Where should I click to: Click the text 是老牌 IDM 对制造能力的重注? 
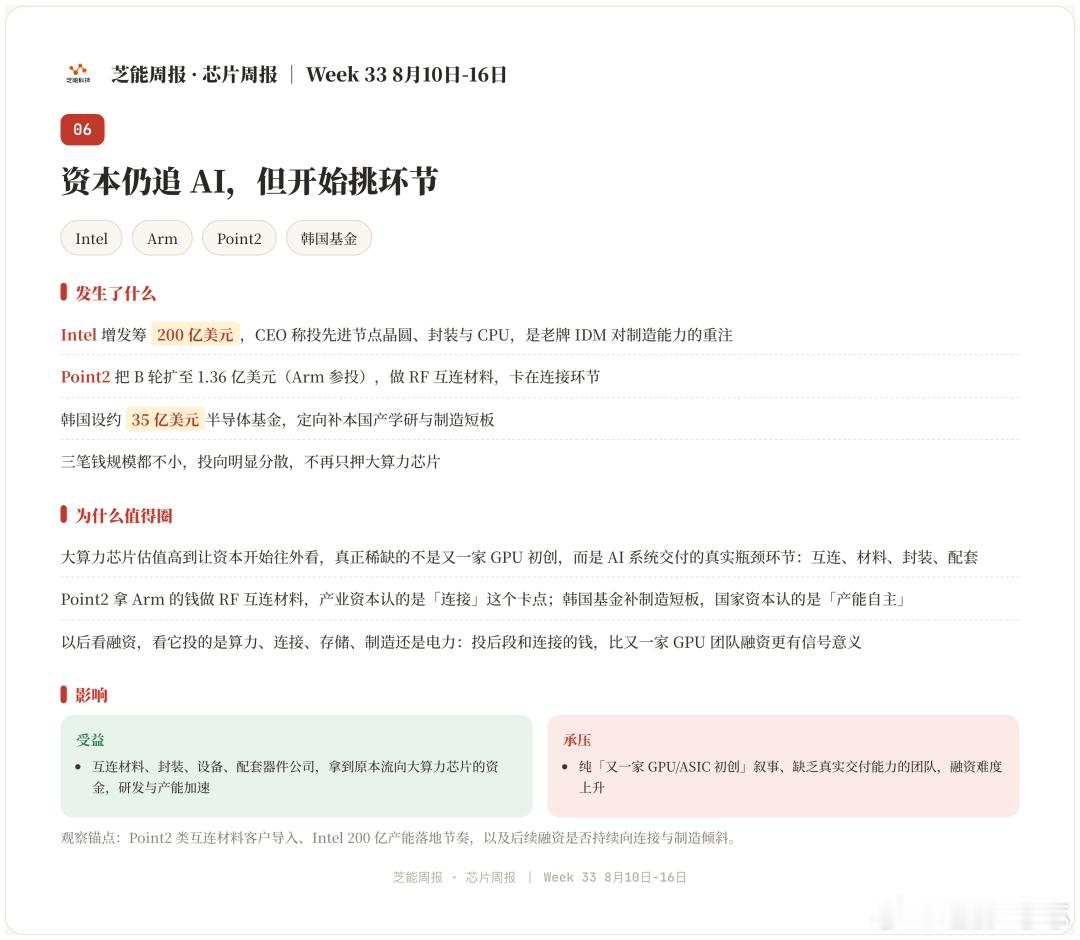pyautogui.click(x=629, y=335)
